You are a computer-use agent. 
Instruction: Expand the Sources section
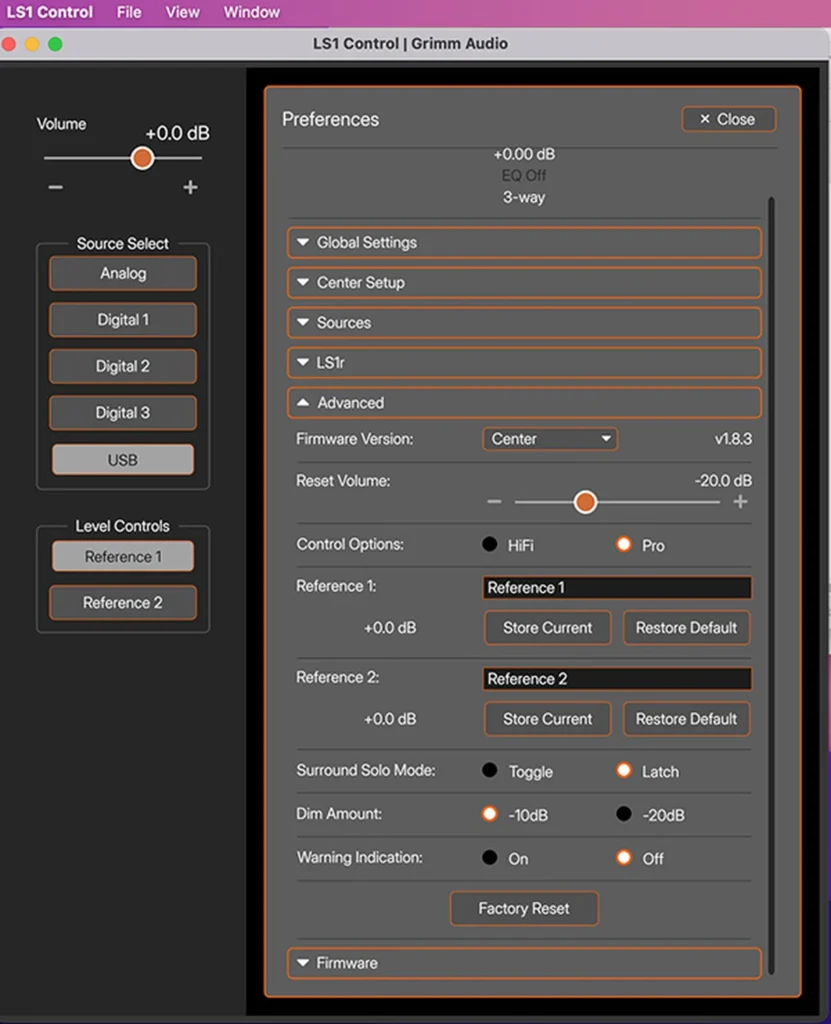click(524, 323)
